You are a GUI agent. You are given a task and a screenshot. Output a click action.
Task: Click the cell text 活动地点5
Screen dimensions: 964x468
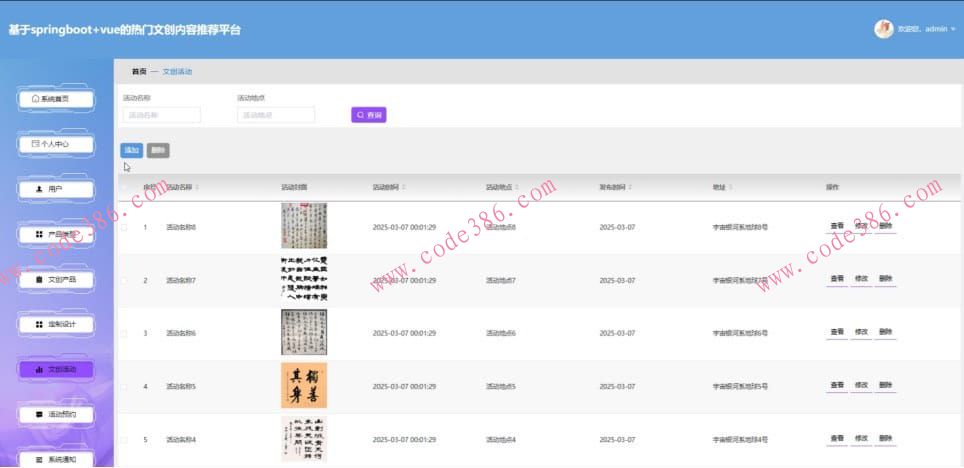pos(501,387)
